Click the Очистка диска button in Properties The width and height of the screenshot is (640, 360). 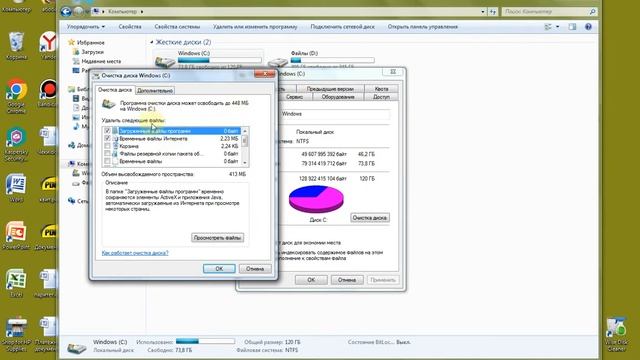tap(369, 218)
